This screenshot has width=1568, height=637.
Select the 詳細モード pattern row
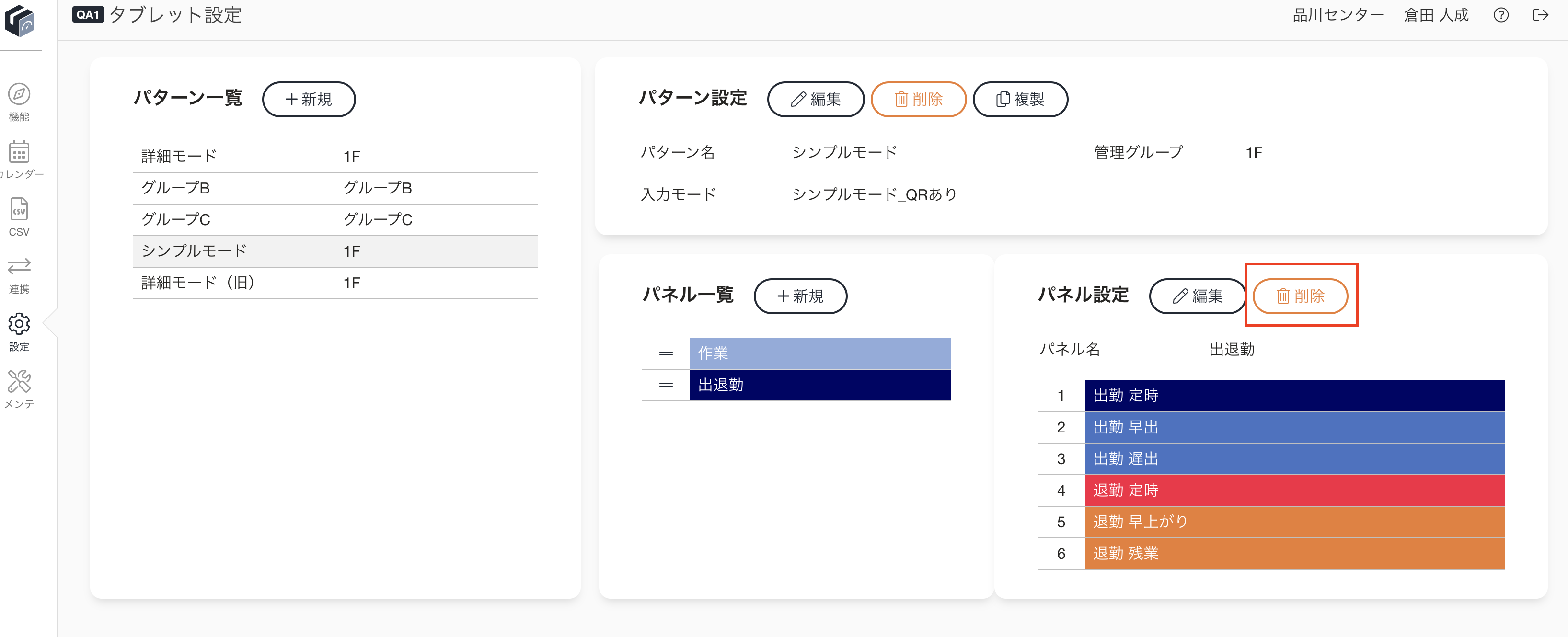pos(335,156)
